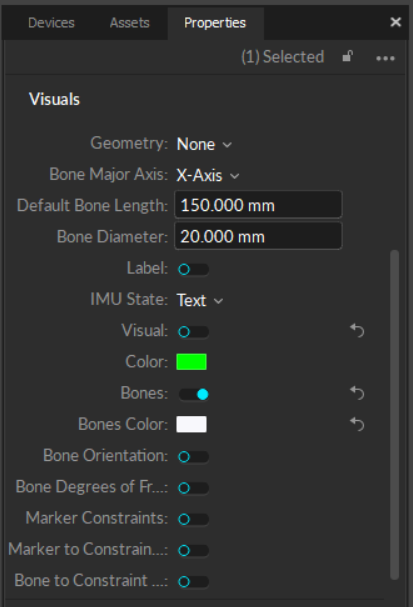Open the green Color swatch

tap(192, 362)
